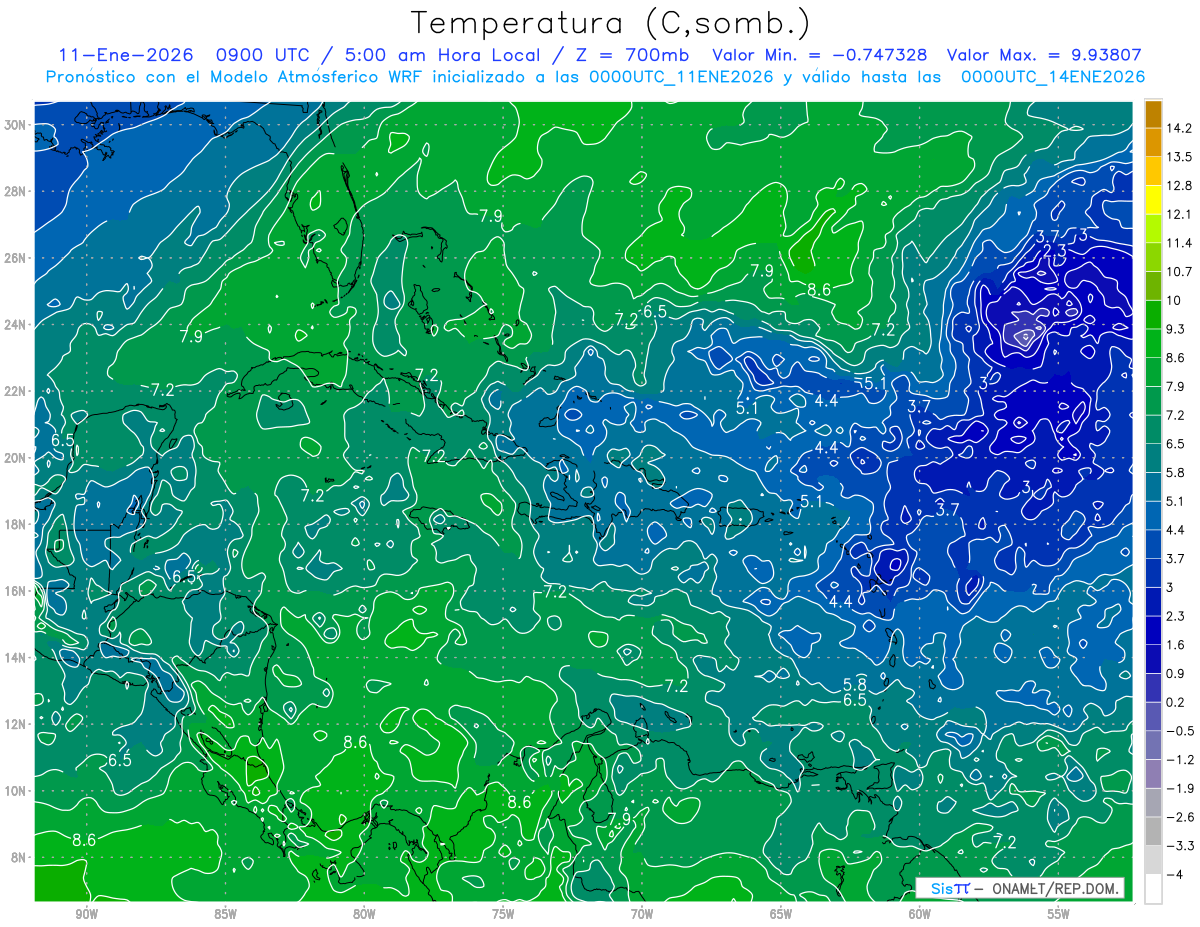Click the '8N' latitude axis label
The width and height of the screenshot is (1200, 927).
(19, 857)
